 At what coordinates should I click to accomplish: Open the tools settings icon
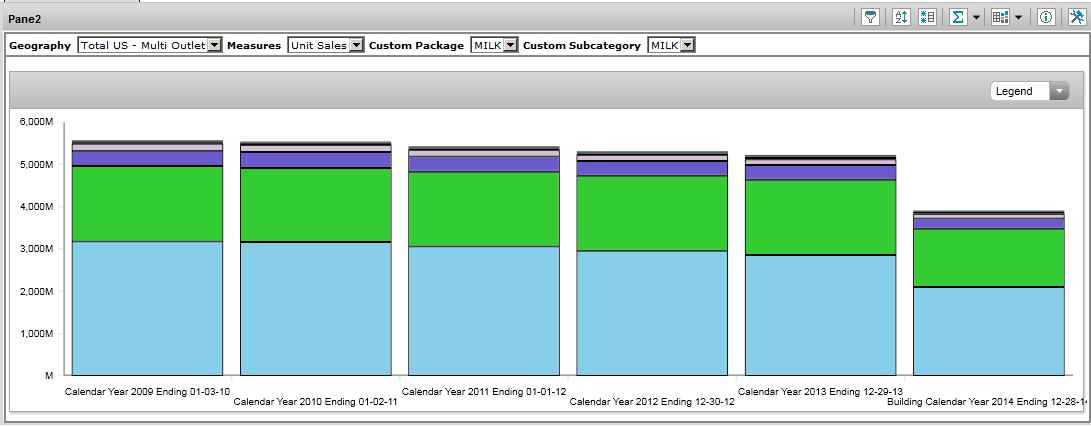click(x=1075, y=17)
